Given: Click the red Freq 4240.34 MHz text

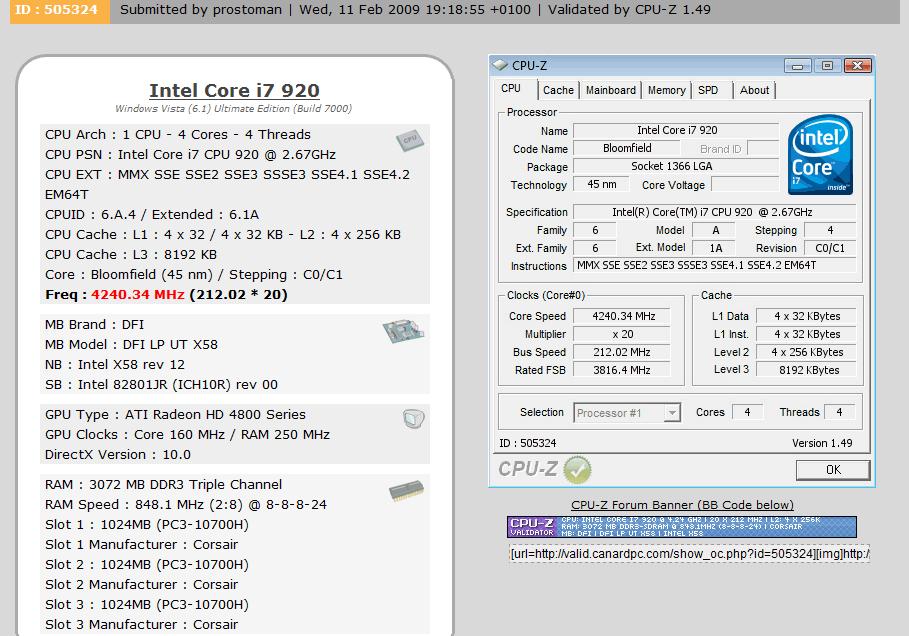Looking at the screenshot, I should tap(138, 295).
